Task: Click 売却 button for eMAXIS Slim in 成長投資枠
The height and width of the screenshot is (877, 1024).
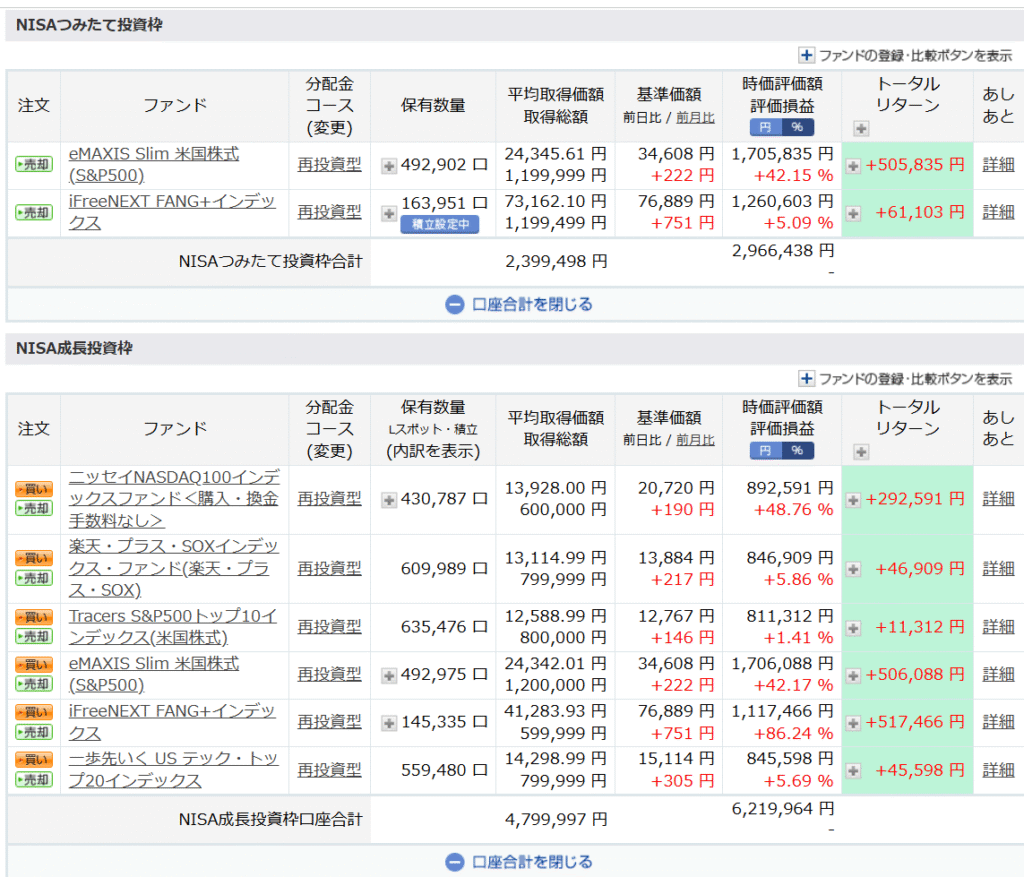Action: (x=34, y=684)
